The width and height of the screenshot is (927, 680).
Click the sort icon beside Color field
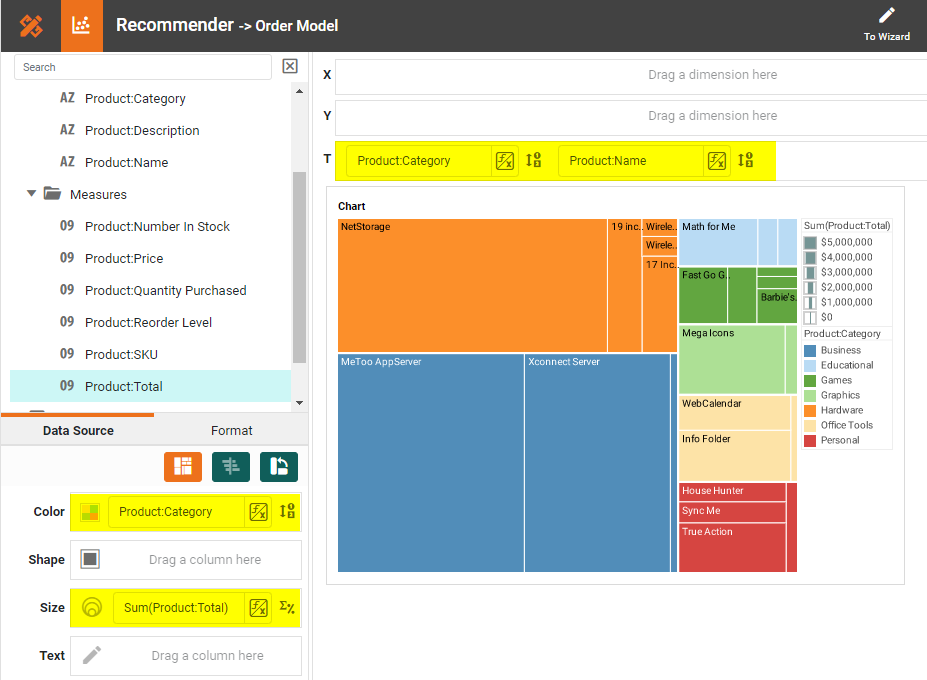tap(287, 511)
